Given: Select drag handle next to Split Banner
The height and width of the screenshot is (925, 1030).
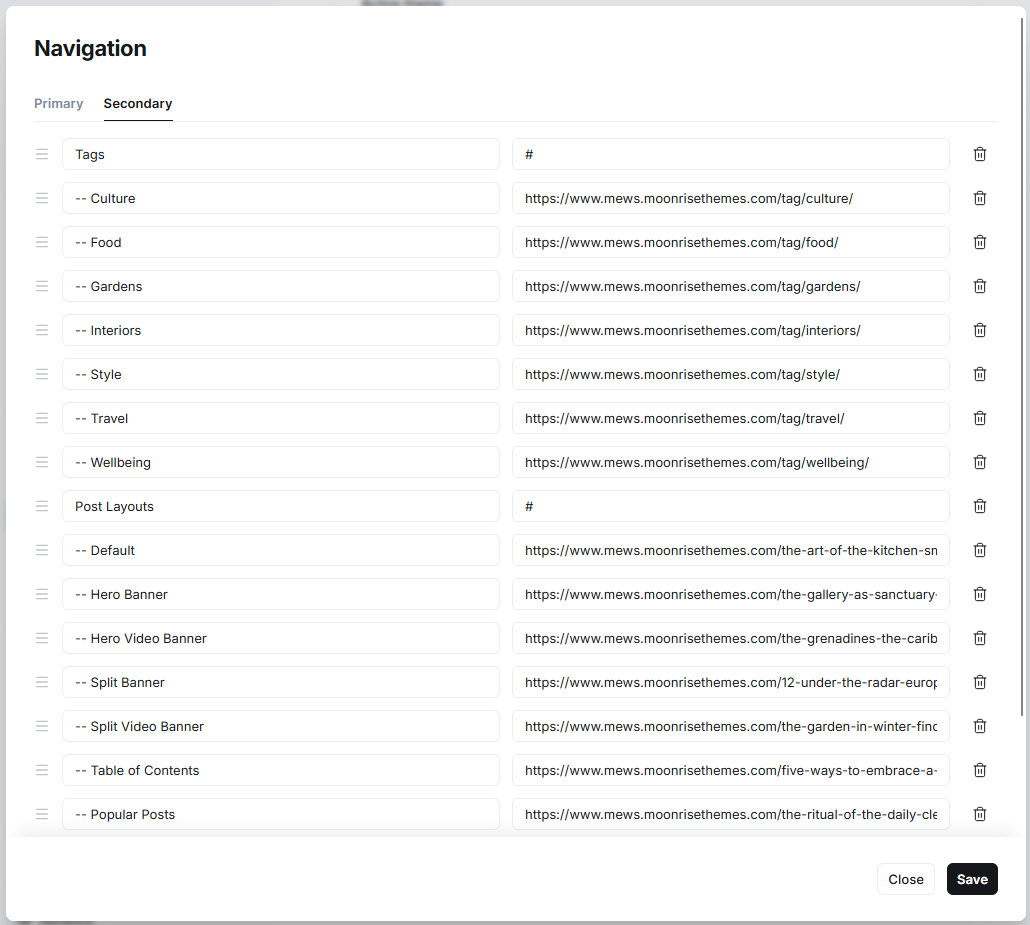Looking at the screenshot, I should tap(42, 682).
